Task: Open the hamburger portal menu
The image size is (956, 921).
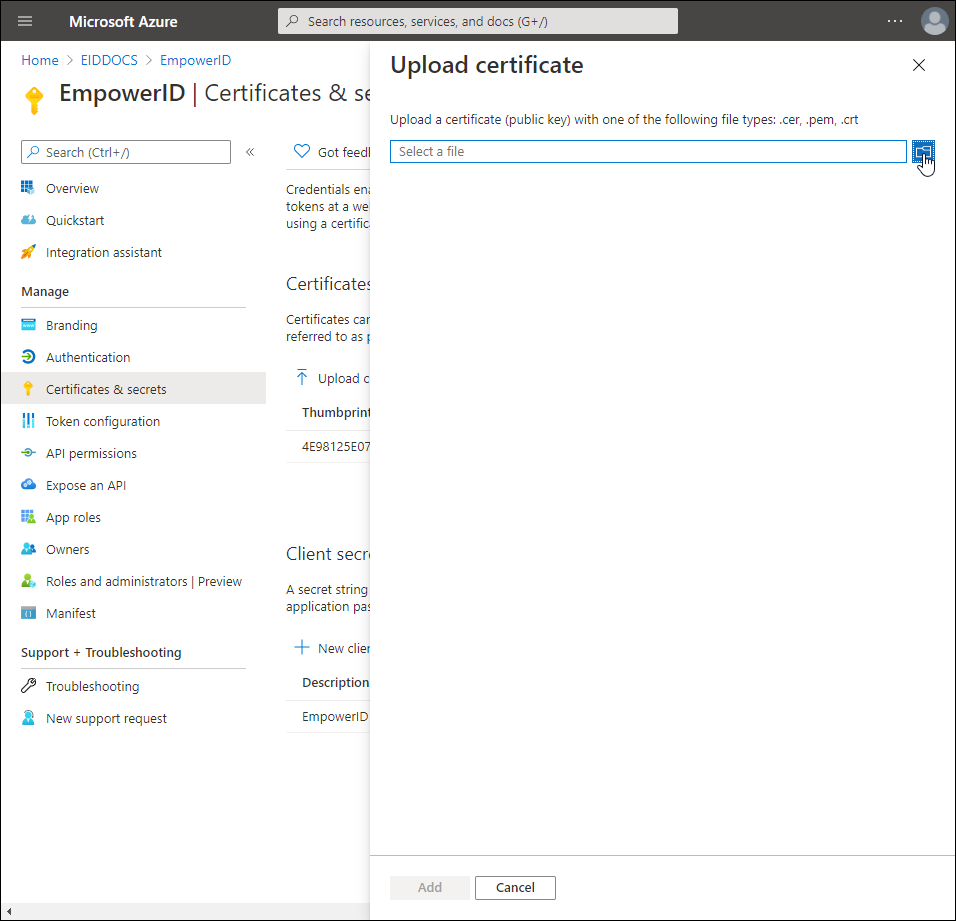Action: pyautogui.click(x=25, y=21)
